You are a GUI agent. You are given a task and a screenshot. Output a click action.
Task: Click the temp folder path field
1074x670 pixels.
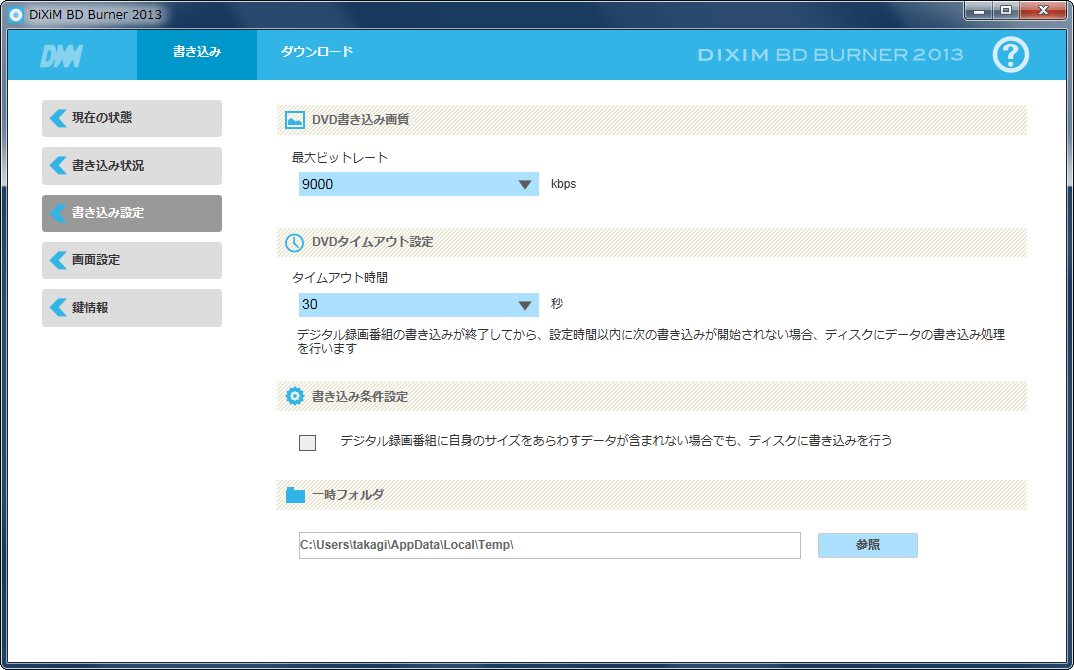pos(549,545)
